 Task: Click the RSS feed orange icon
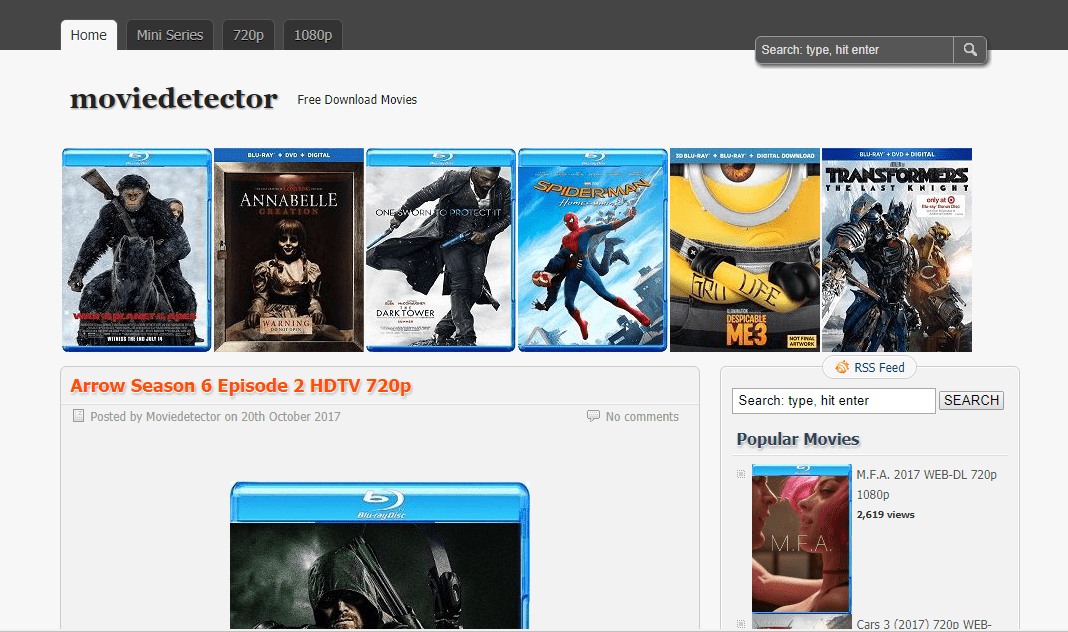(x=842, y=367)
